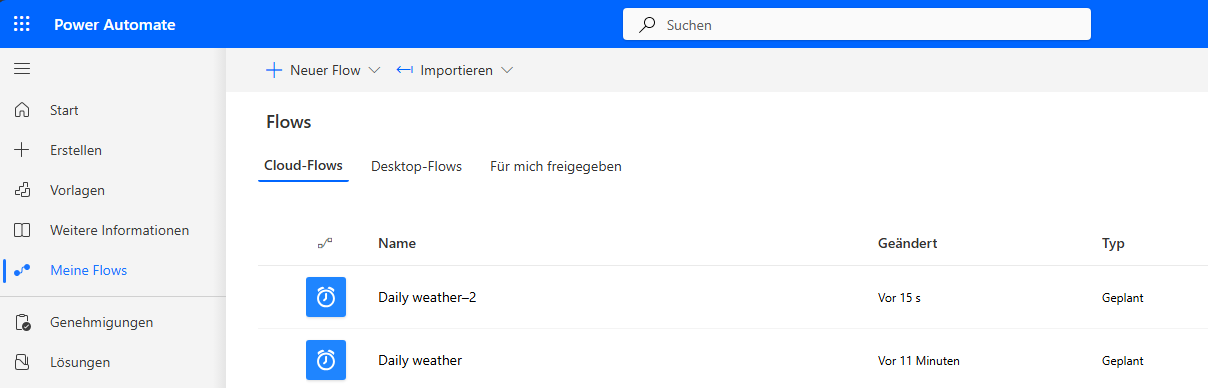Open the app launcher waffle icon
This screenshot has width=1208, height=388.
(22, 24)
